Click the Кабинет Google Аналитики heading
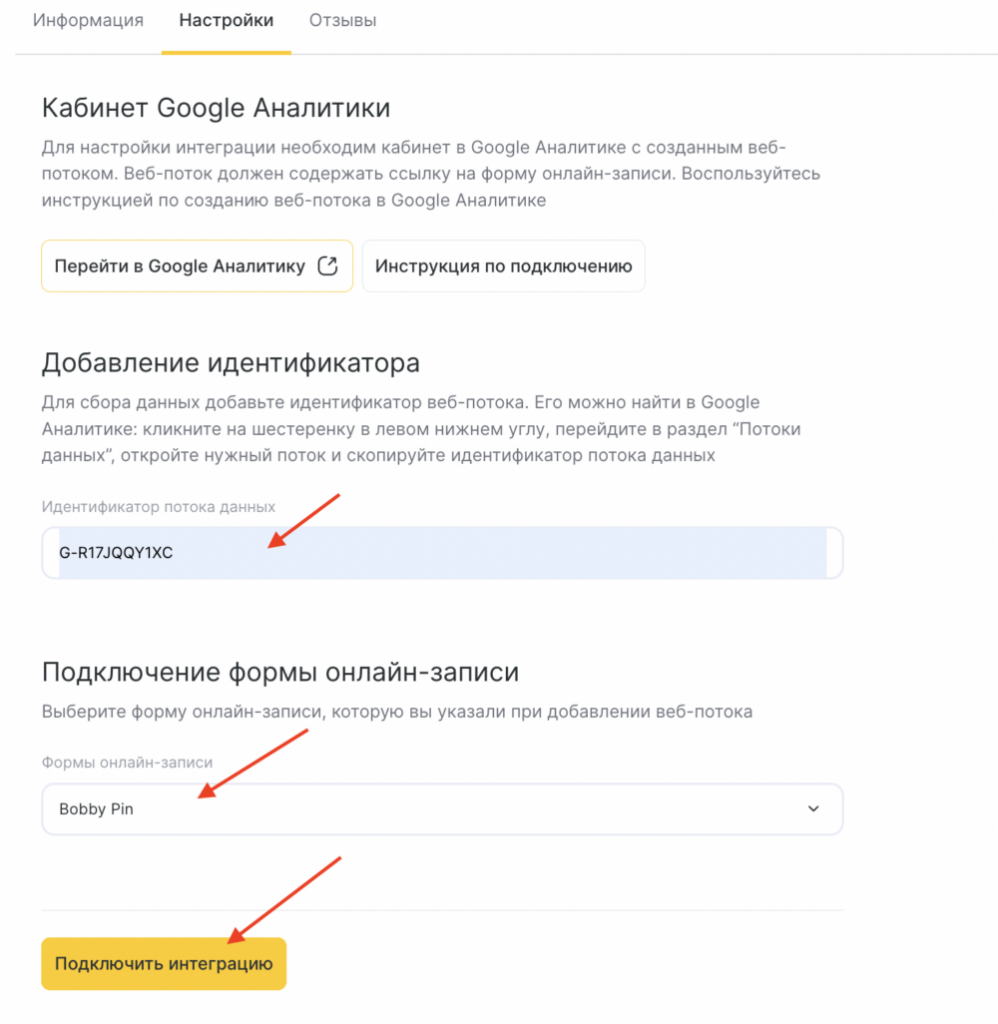This screenshot has width=998, height=1024. tap(215, 107)
